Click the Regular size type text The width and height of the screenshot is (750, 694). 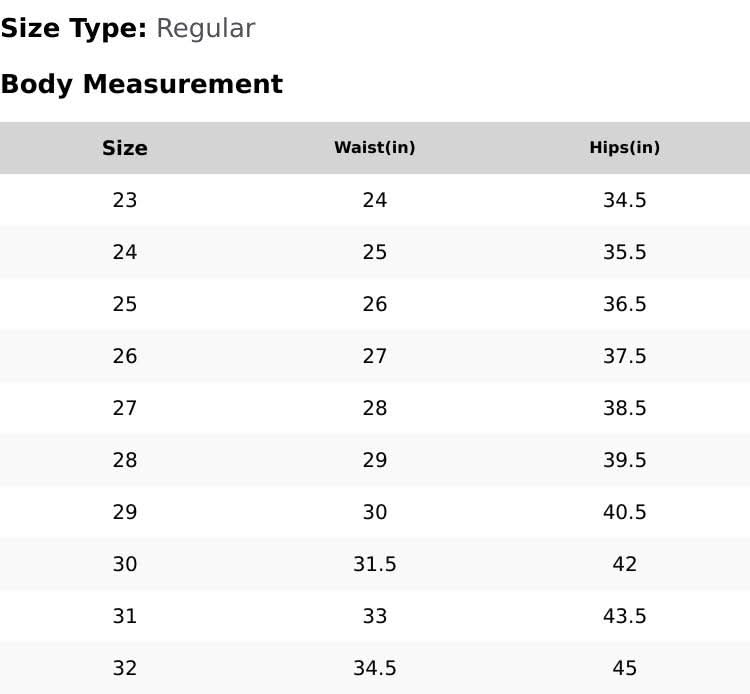[205, 29]
